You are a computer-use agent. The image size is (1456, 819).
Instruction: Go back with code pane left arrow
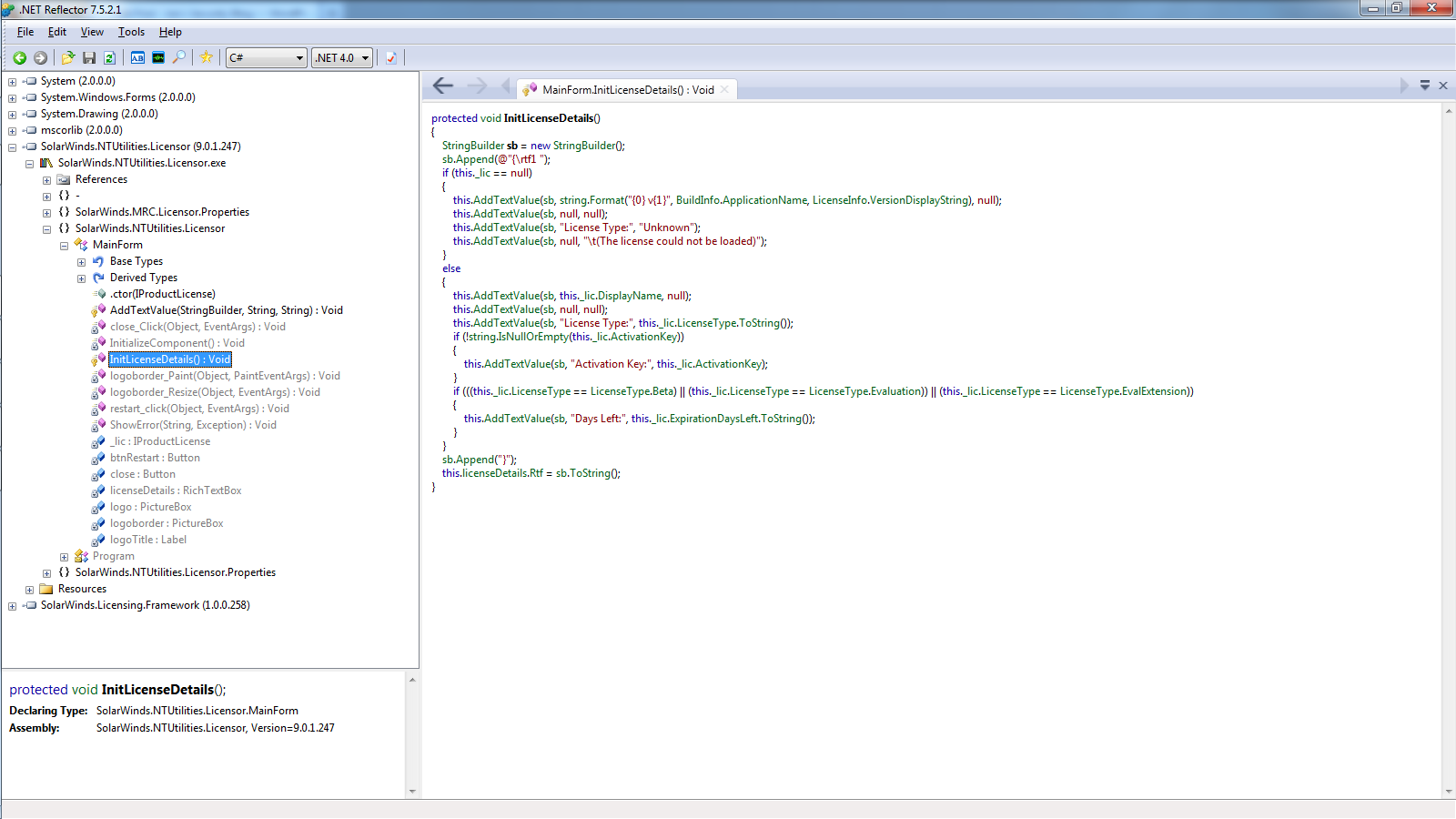click(443, 86)
